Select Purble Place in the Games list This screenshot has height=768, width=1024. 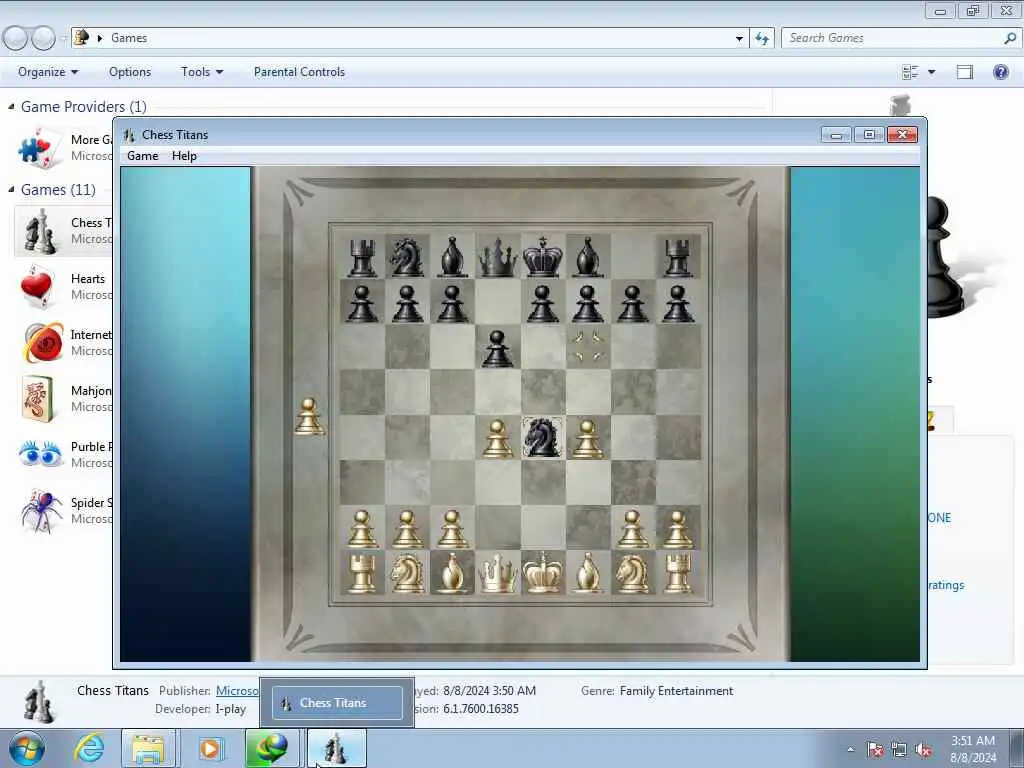64,455
